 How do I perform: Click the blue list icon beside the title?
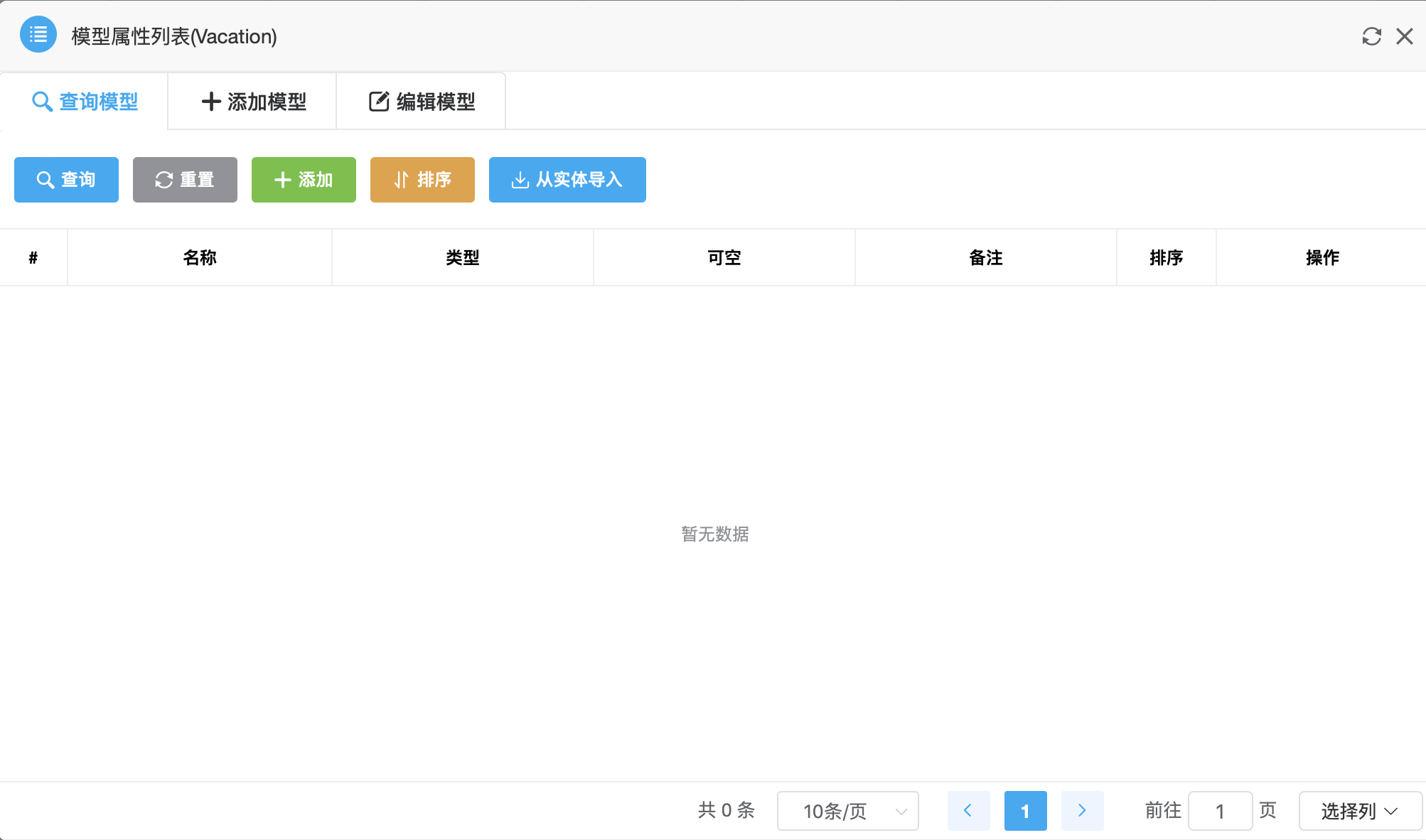(38, 34)
